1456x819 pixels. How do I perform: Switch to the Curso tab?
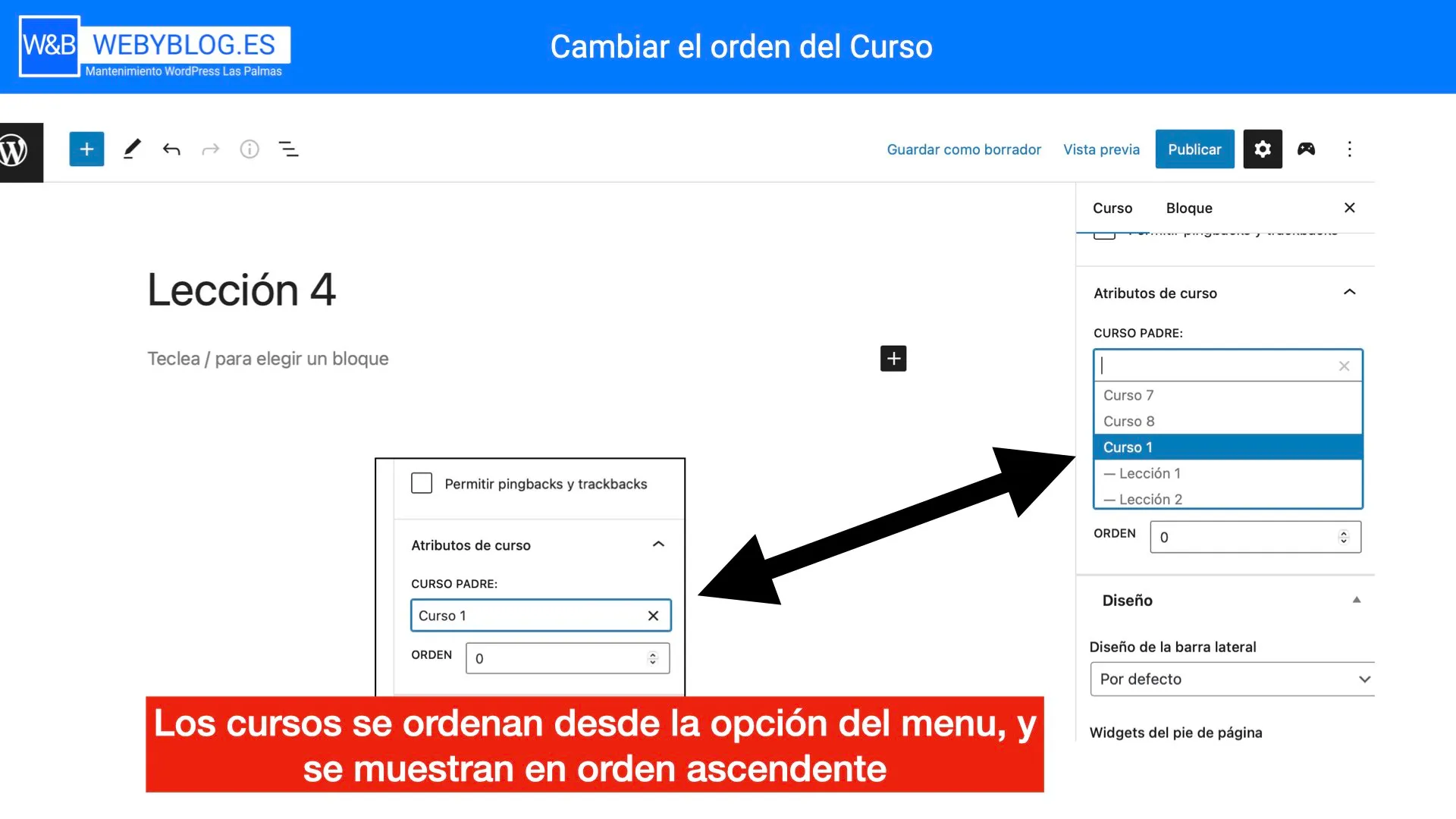pyautogui.click(x=1112, y=208)
